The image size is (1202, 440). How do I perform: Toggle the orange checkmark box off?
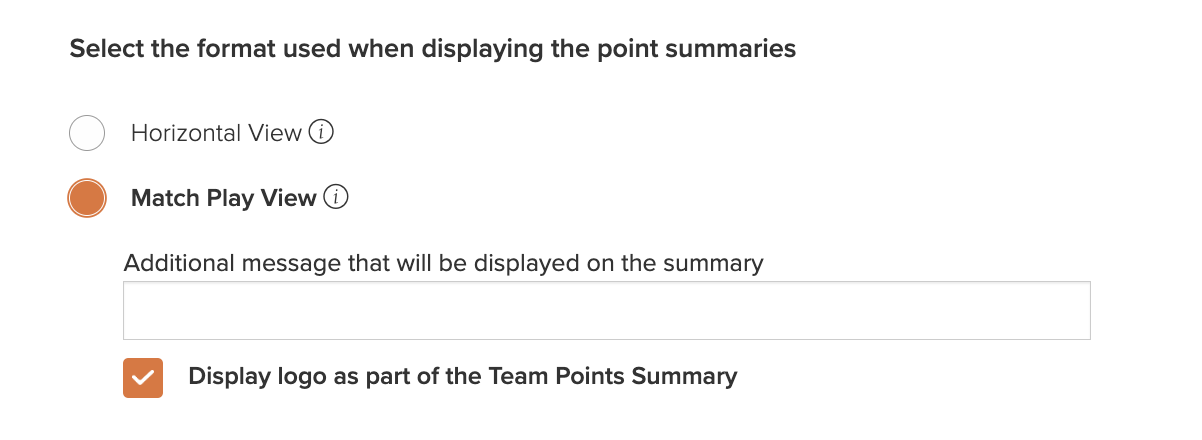(143, 378)
